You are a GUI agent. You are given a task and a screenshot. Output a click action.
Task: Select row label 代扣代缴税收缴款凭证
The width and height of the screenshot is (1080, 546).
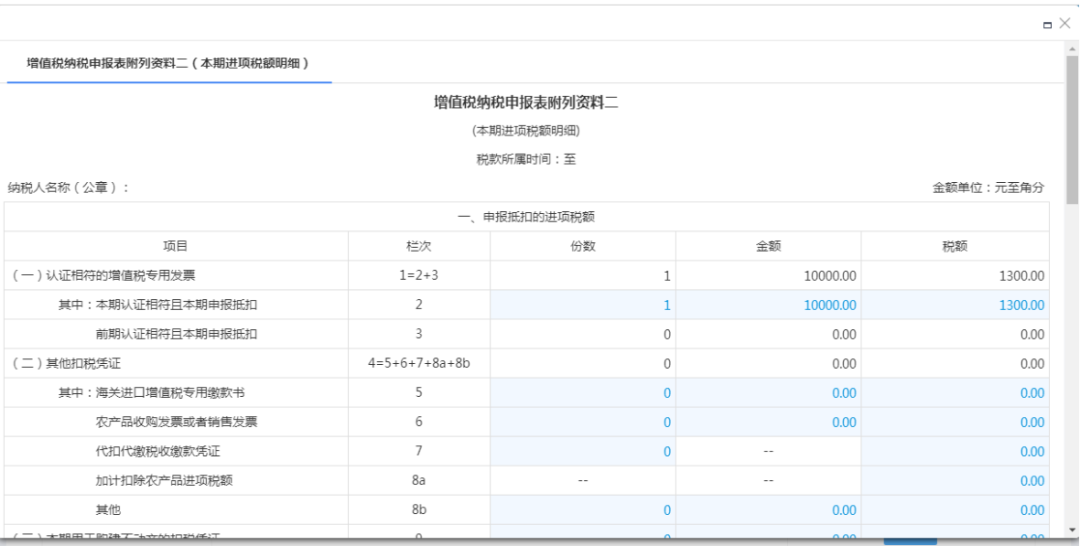click(158, 452)
